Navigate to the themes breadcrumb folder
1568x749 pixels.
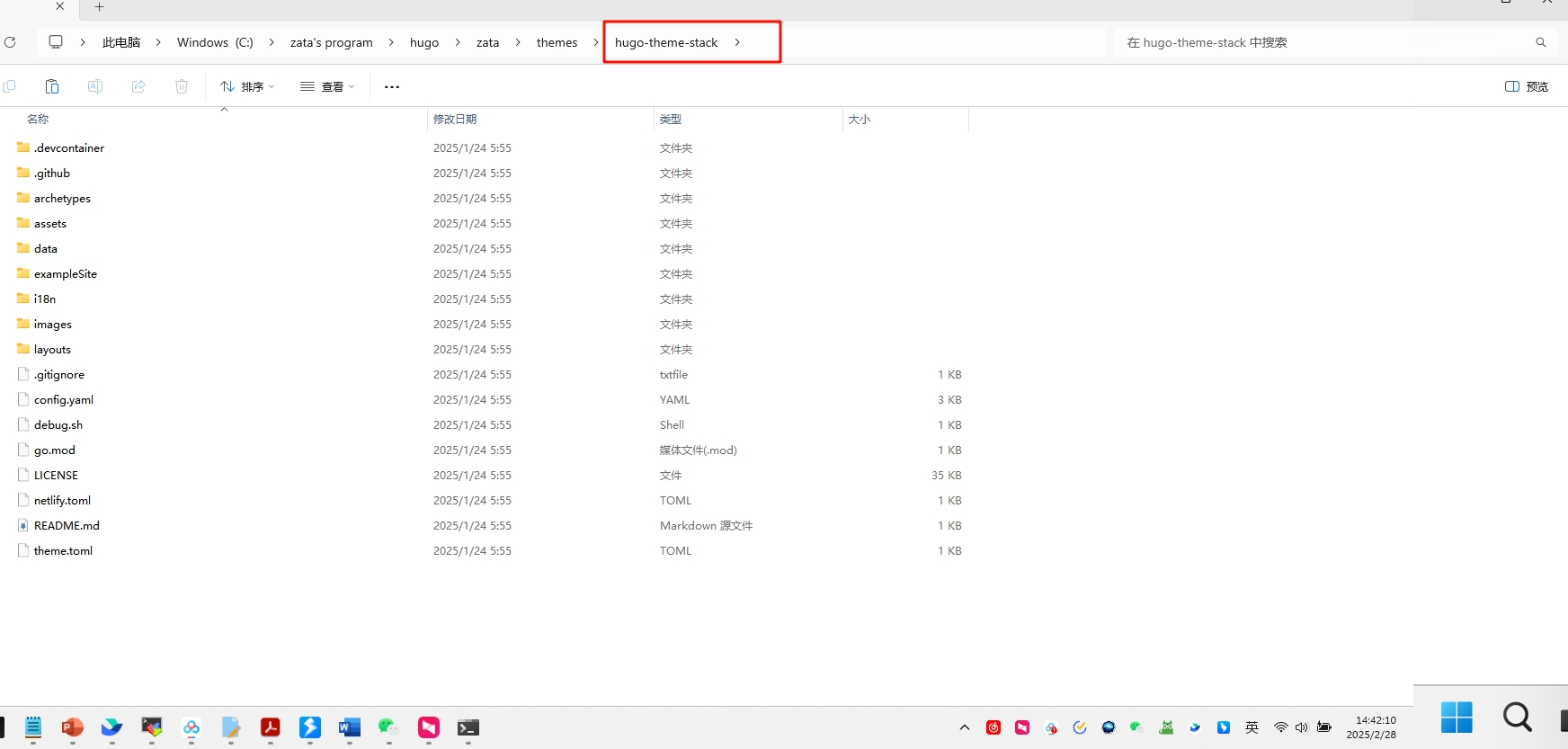coord(557,42)
